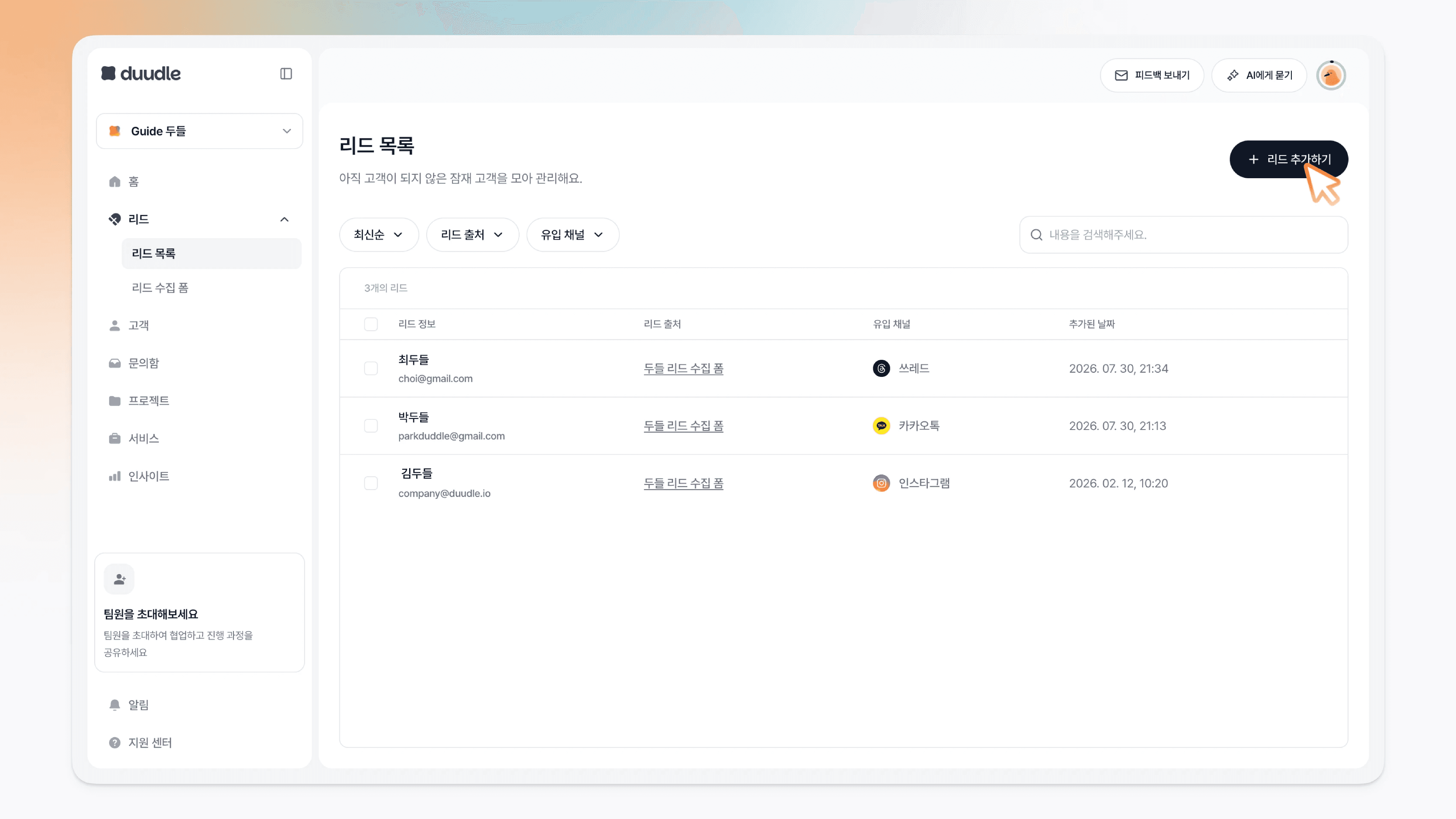Click the 팀원을 초대해보세요 invite card
This screenshot has width=1456, height=819.
click(x=199, y=613)
